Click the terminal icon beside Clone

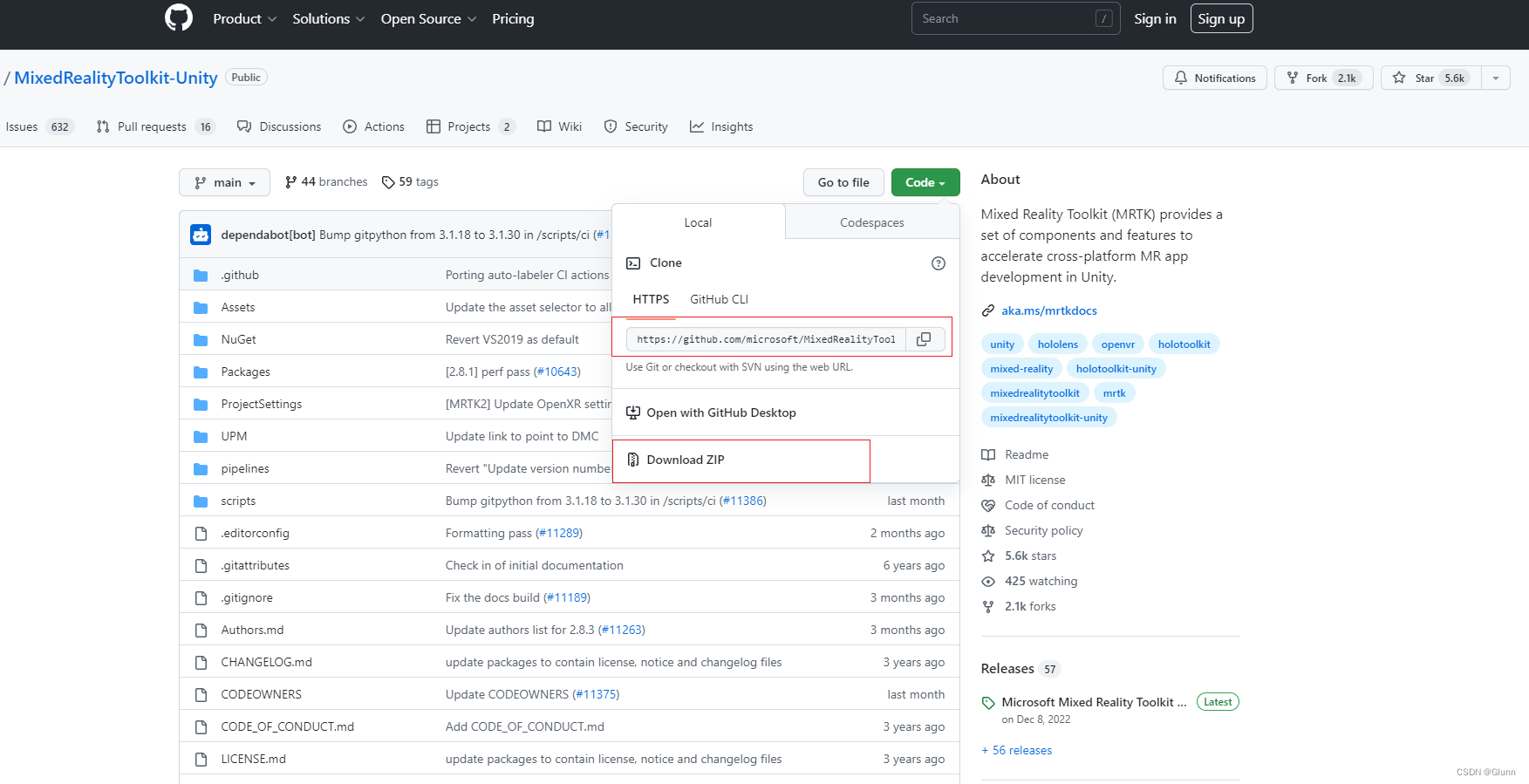pos(633,263)
